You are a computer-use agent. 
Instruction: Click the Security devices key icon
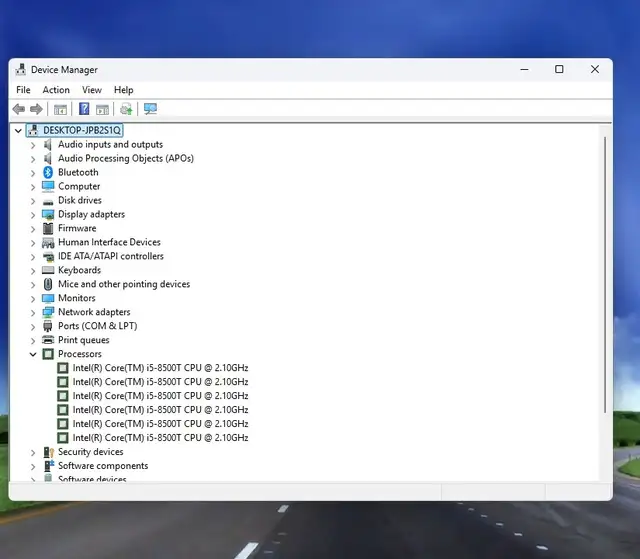(x=49, y=452)
